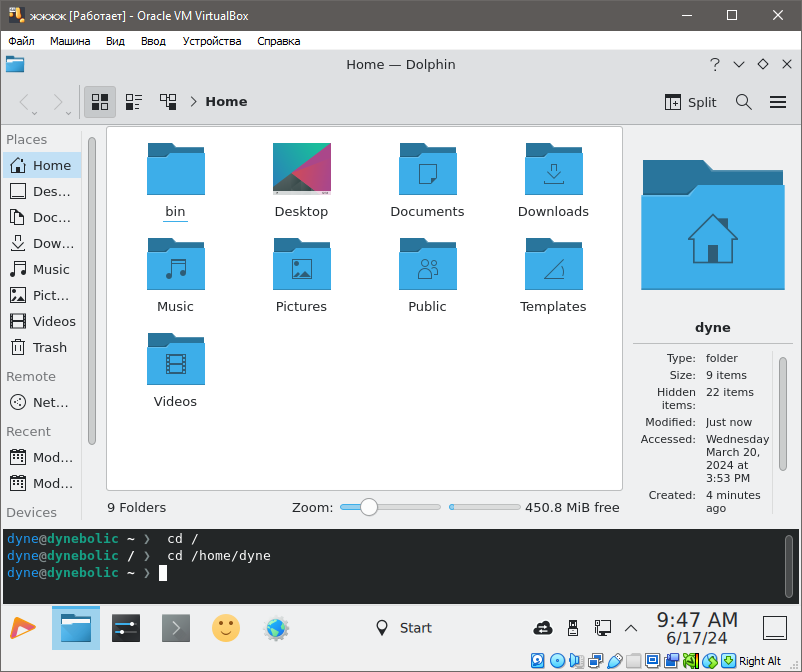Open Documents entry in Places panel

(42, 217)
